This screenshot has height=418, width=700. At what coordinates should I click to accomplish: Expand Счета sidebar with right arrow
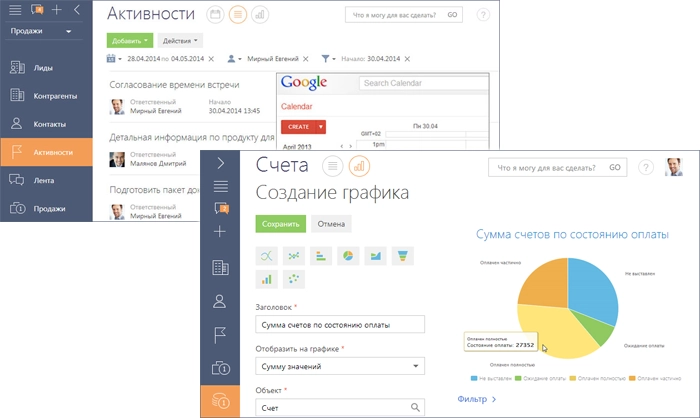pyautogui.click(x=220, y=163)
